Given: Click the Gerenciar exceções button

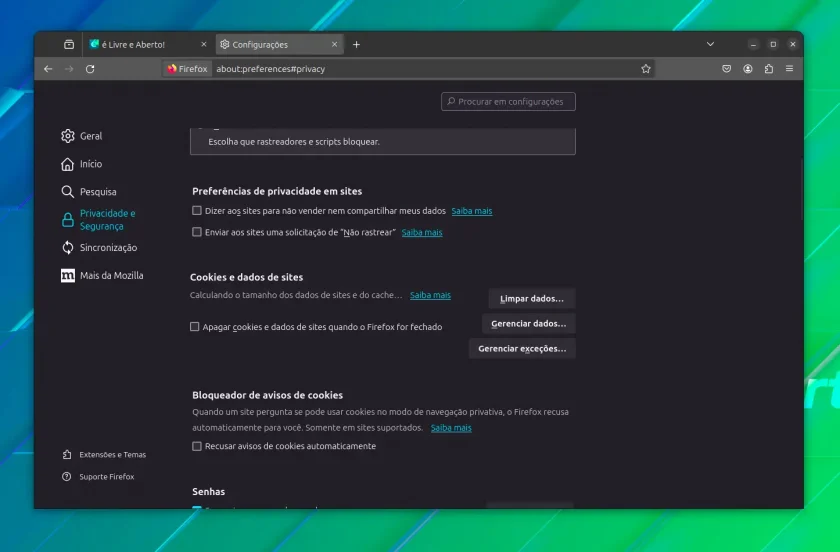Looking at the screenshot, I should point(522,349).
